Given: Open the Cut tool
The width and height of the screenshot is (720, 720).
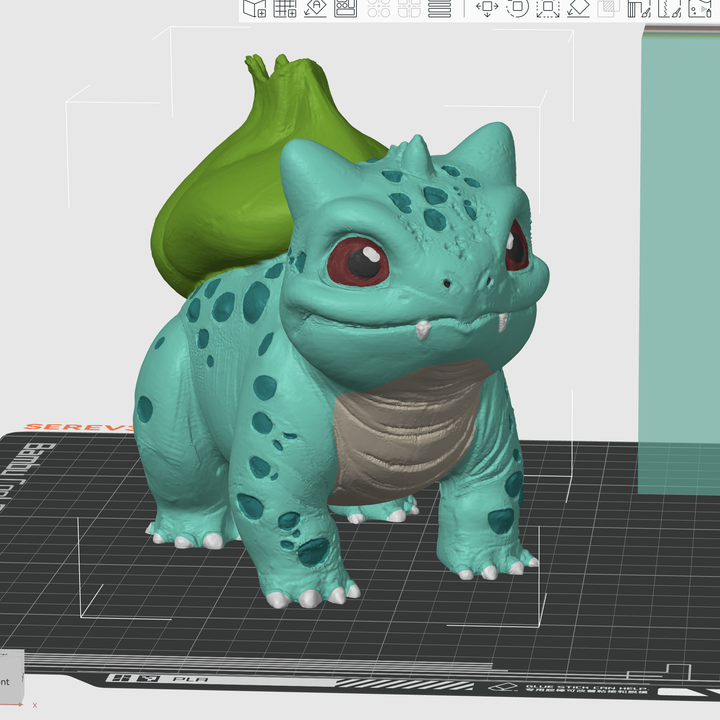Looking at the screenshot, I should click(x=608, y=9).
